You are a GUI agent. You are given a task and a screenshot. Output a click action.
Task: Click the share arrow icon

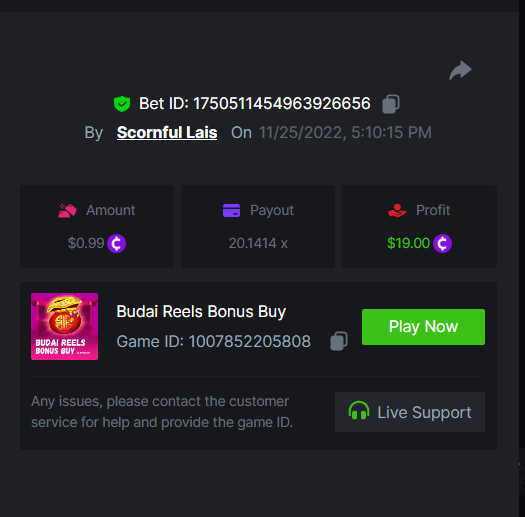click(x=460, y=70)
